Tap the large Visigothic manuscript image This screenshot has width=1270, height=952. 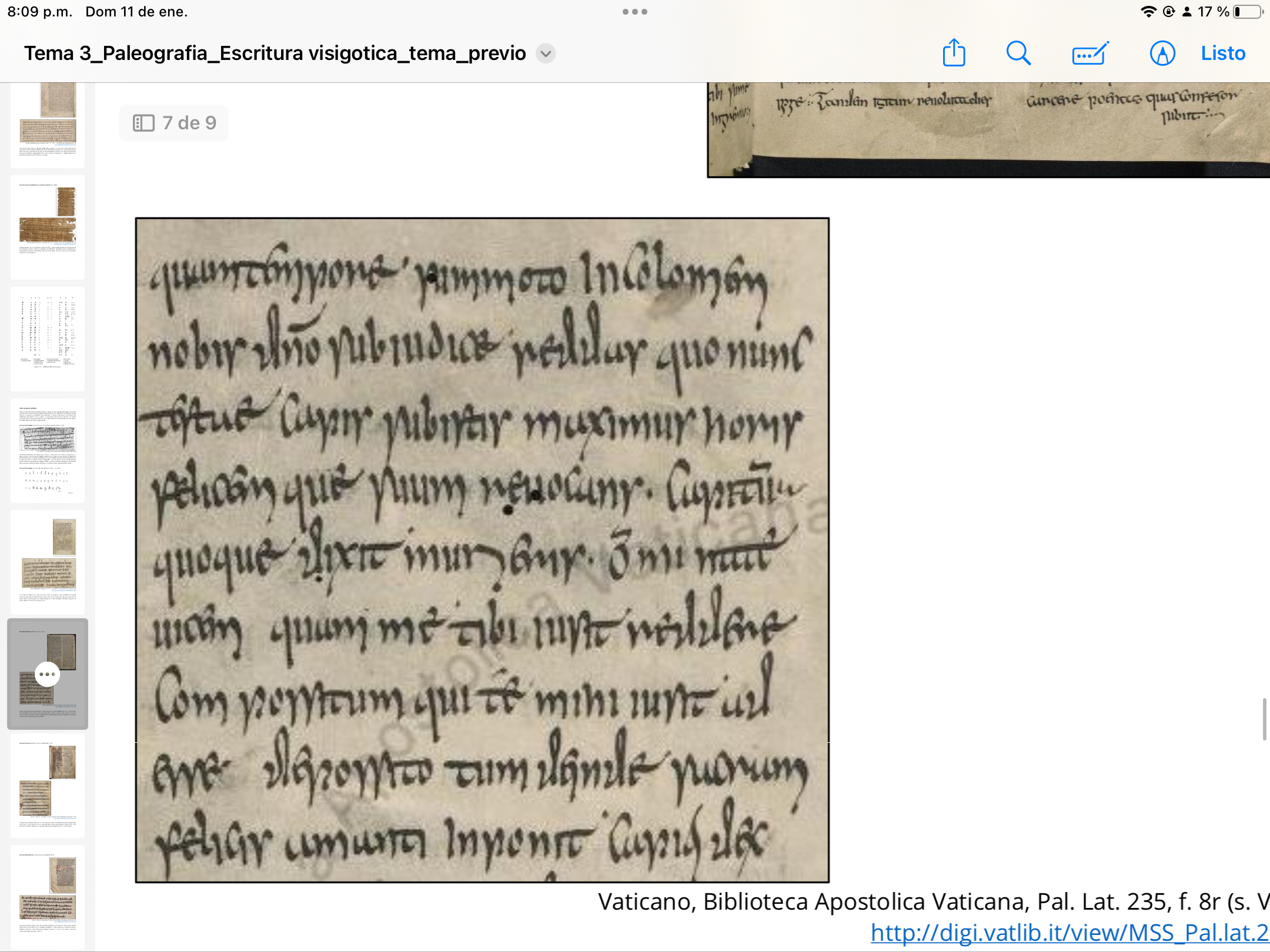pos(482,550)
